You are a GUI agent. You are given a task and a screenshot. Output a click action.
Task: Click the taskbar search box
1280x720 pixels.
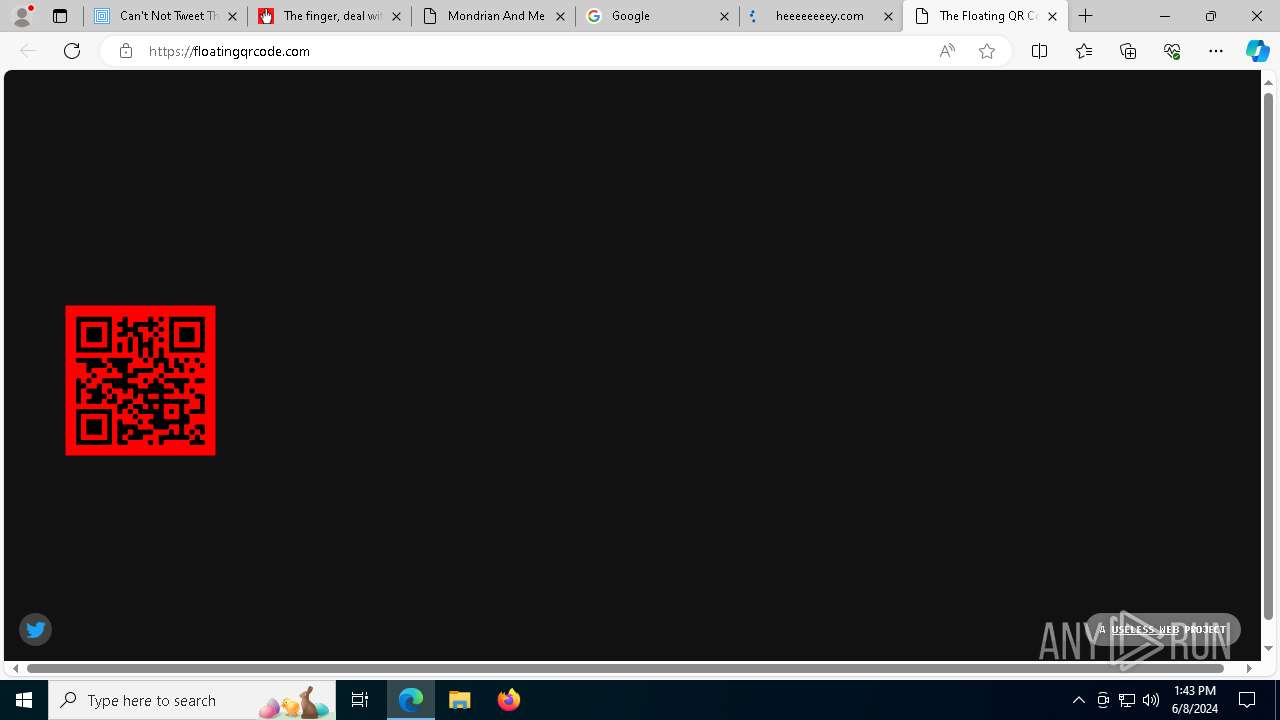click(192, 700)
